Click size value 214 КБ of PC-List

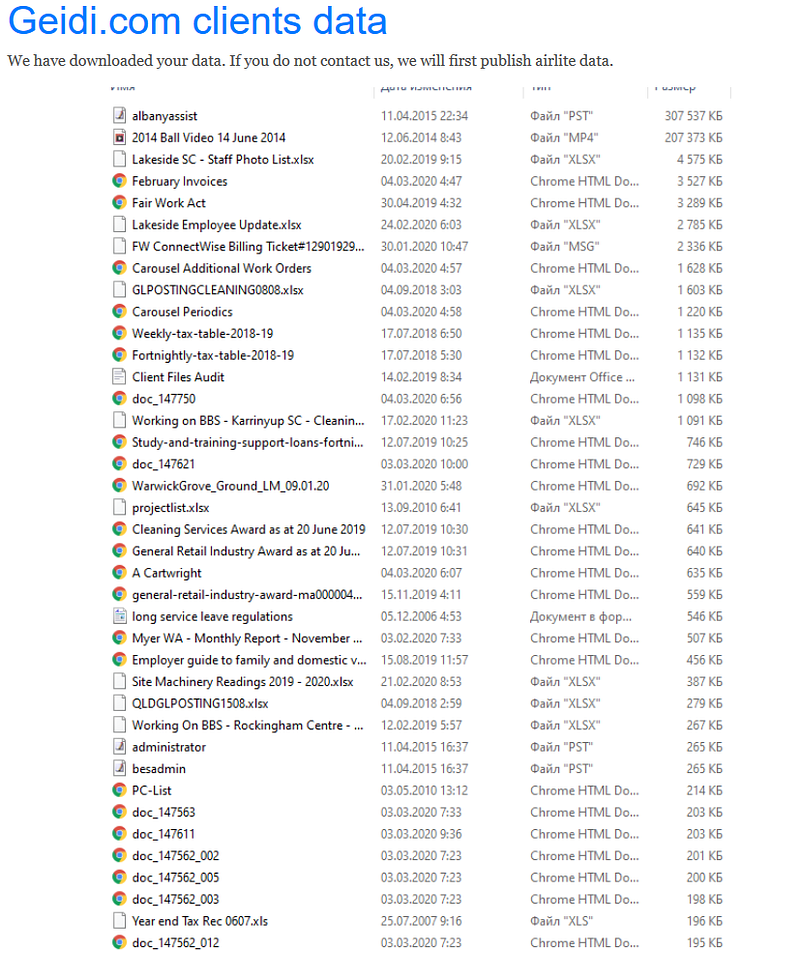[x=704, y=790]
